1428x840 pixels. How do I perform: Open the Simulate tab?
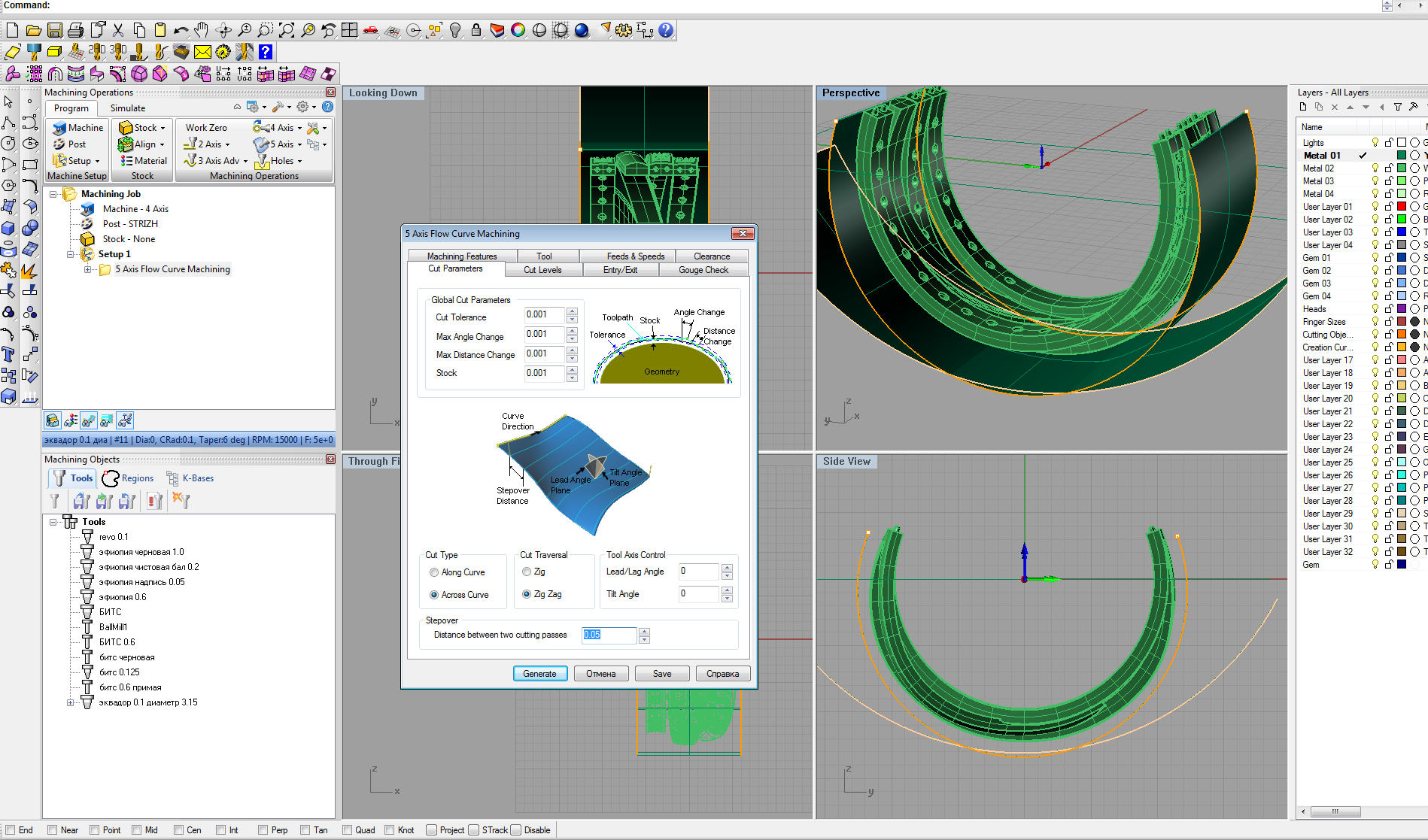(128, 108)
